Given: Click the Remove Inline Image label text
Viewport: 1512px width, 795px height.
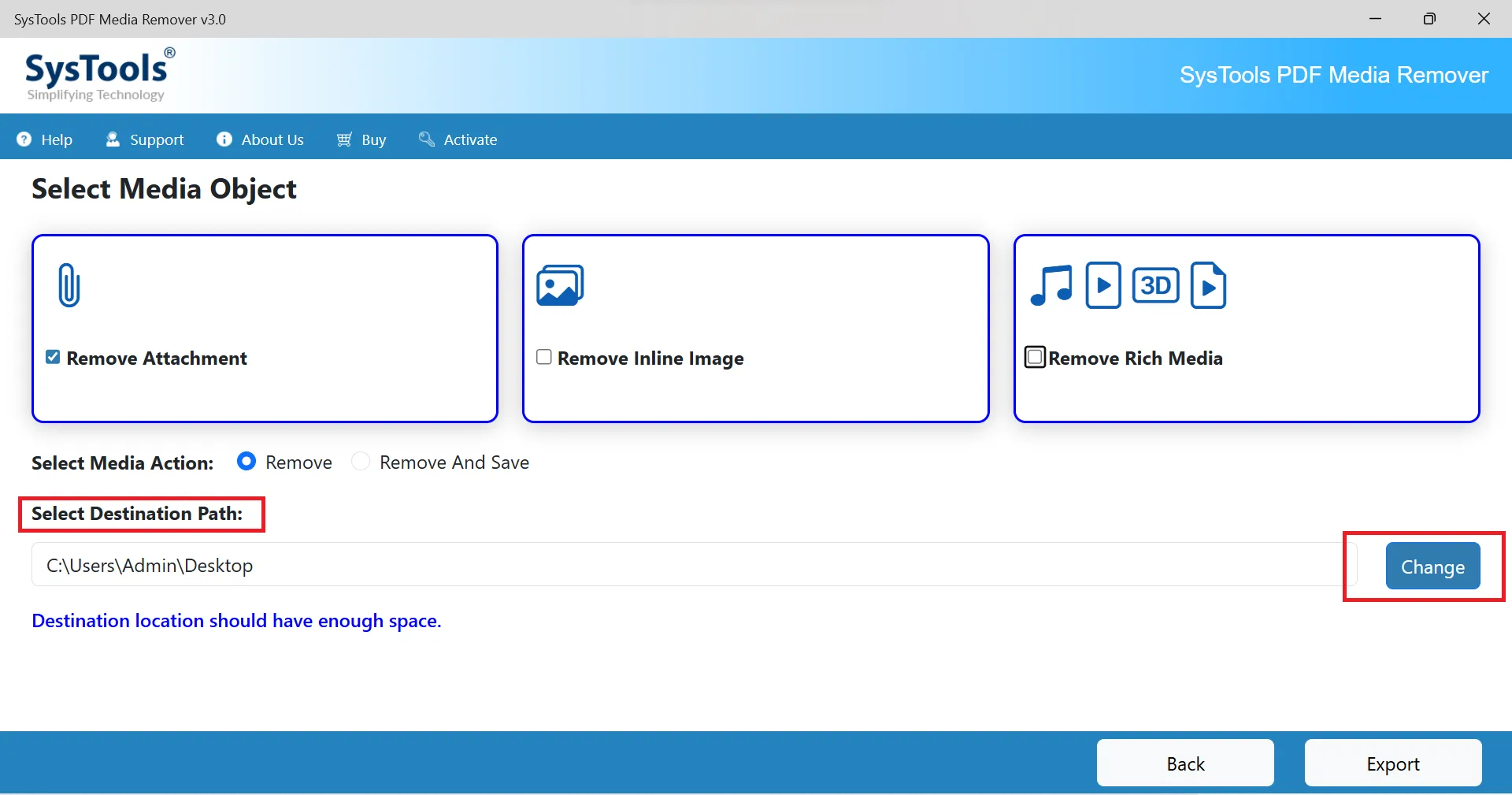Looking at the screenshot, I should coord(650,358).
